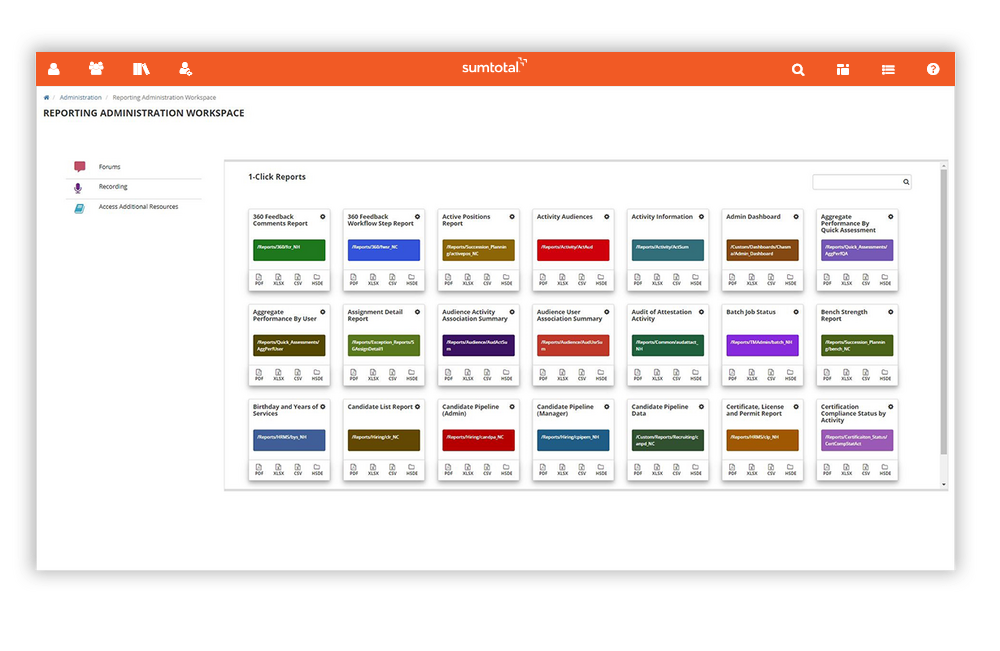Open the dashboard layout icon in header

pyautogui.click(x=842, y=69)
